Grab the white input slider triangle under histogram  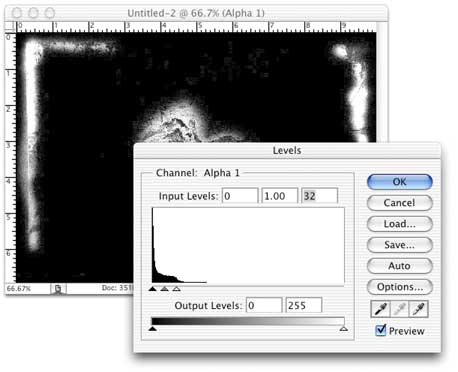point(177,289)
